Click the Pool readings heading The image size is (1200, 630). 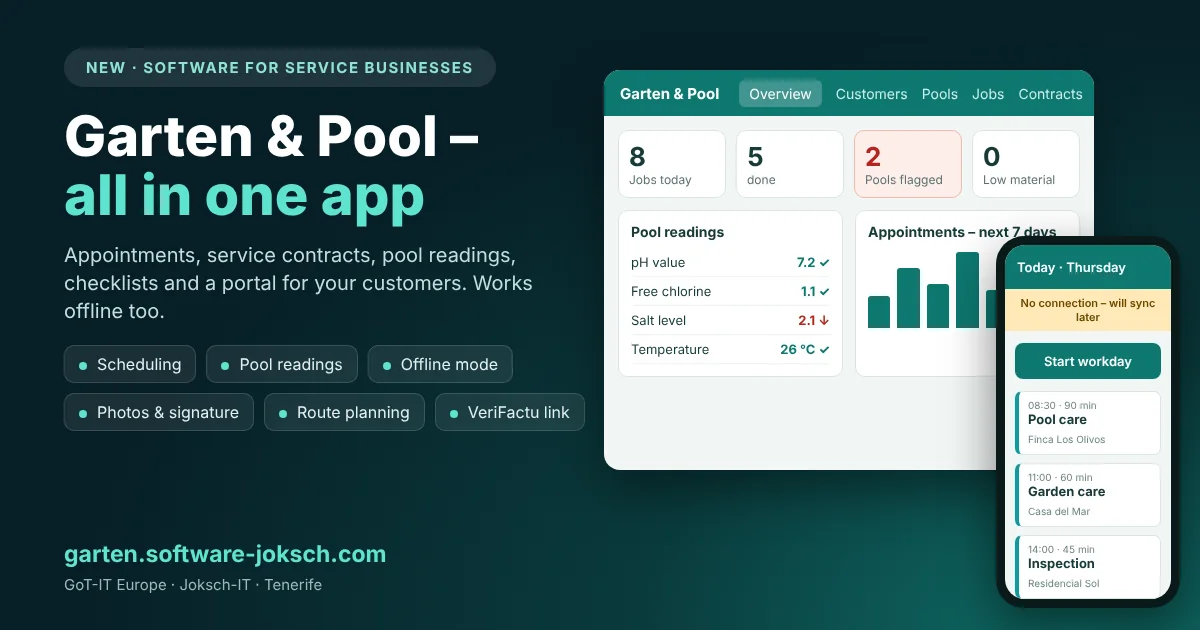[x=677, y=232]
